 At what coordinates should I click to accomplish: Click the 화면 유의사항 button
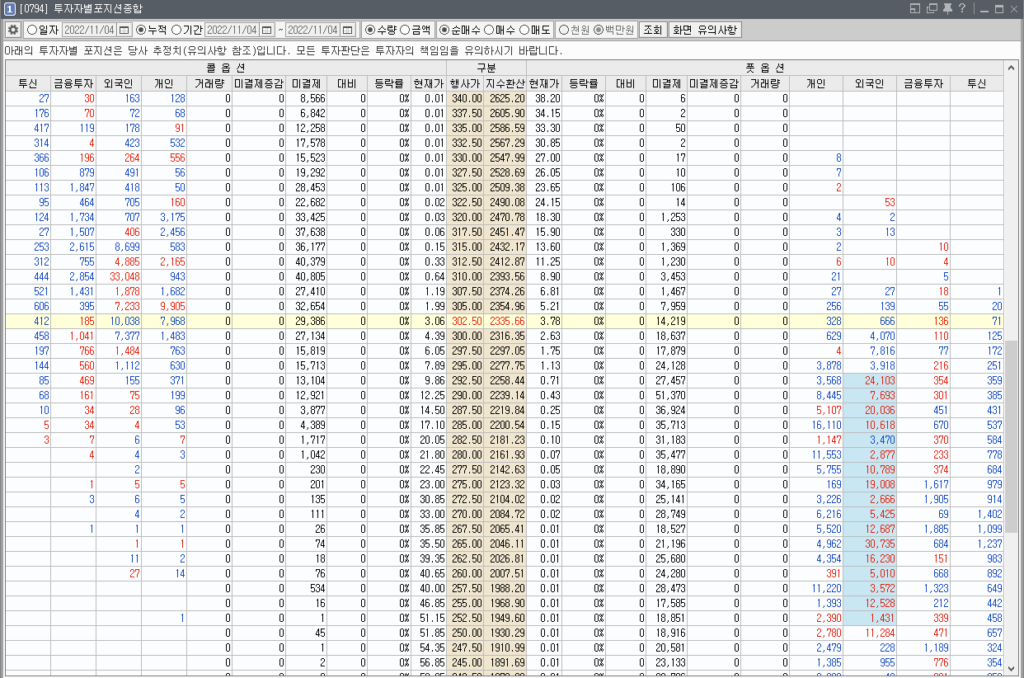click(x=704, y=30)
